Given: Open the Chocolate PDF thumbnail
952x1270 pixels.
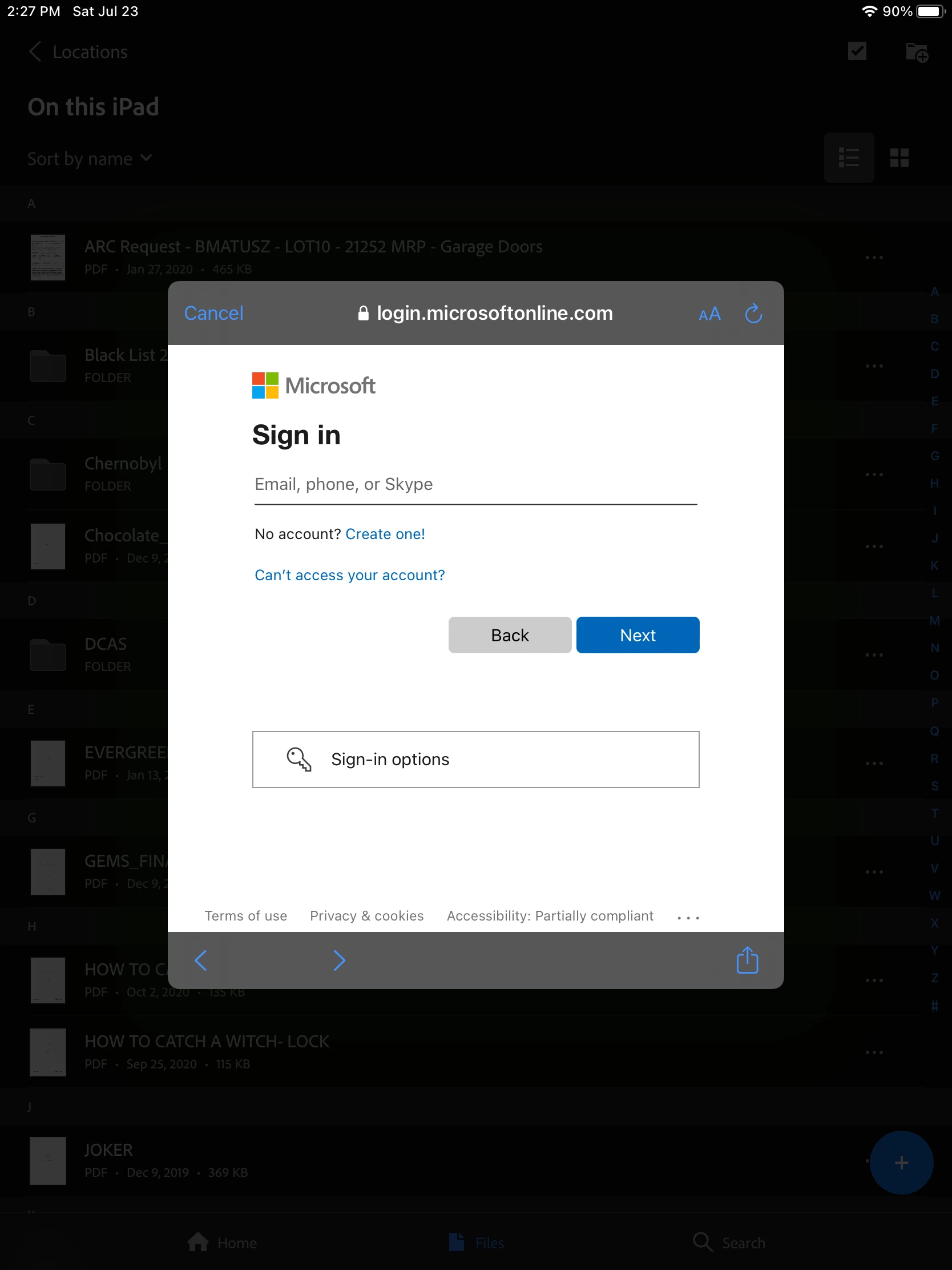Looking at the screenshot, I should coord(47,546).
